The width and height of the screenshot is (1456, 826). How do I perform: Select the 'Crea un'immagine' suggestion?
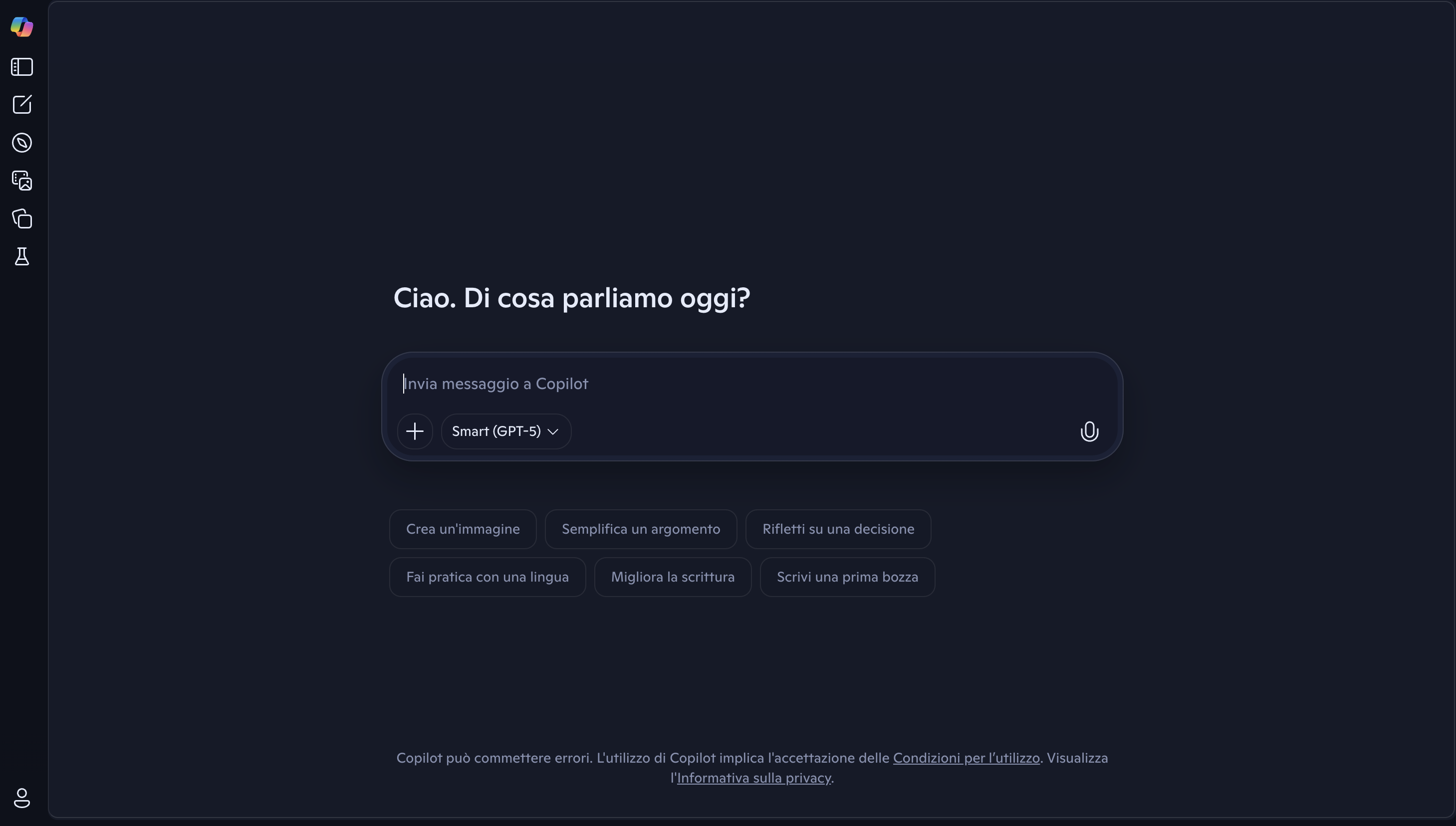pos(463,529)
